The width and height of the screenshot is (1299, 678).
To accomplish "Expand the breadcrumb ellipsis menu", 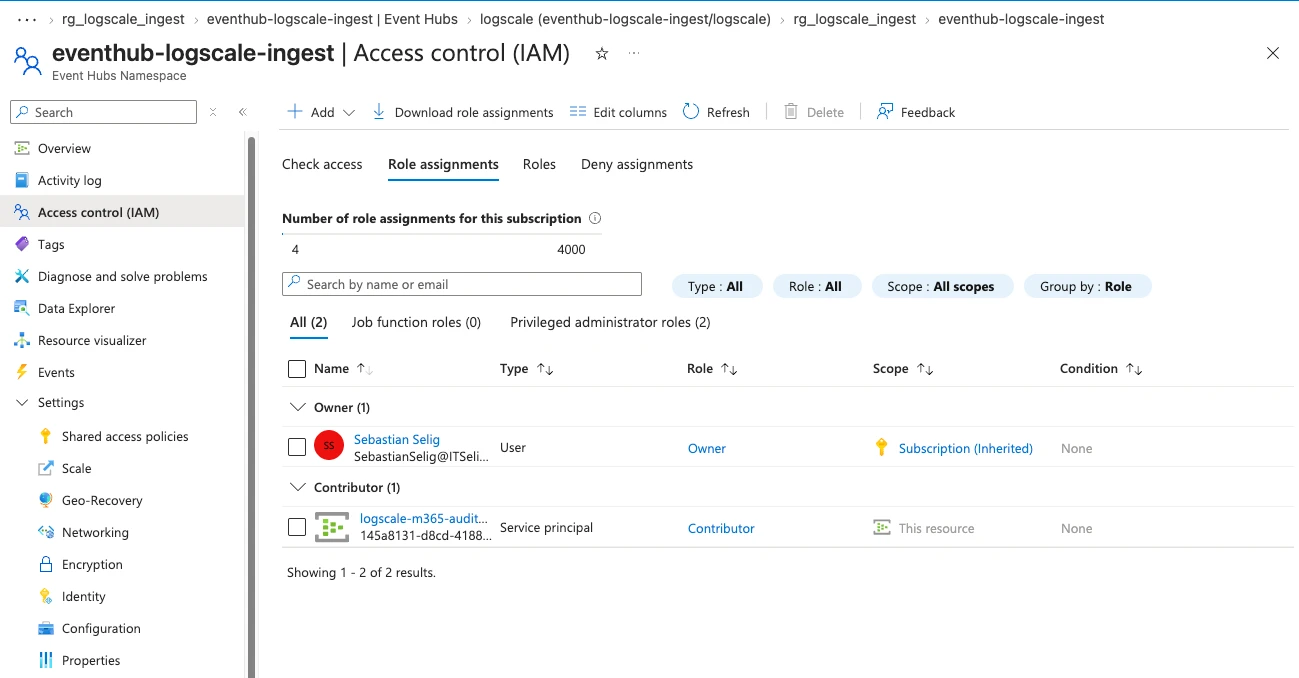I will point(27,19).
